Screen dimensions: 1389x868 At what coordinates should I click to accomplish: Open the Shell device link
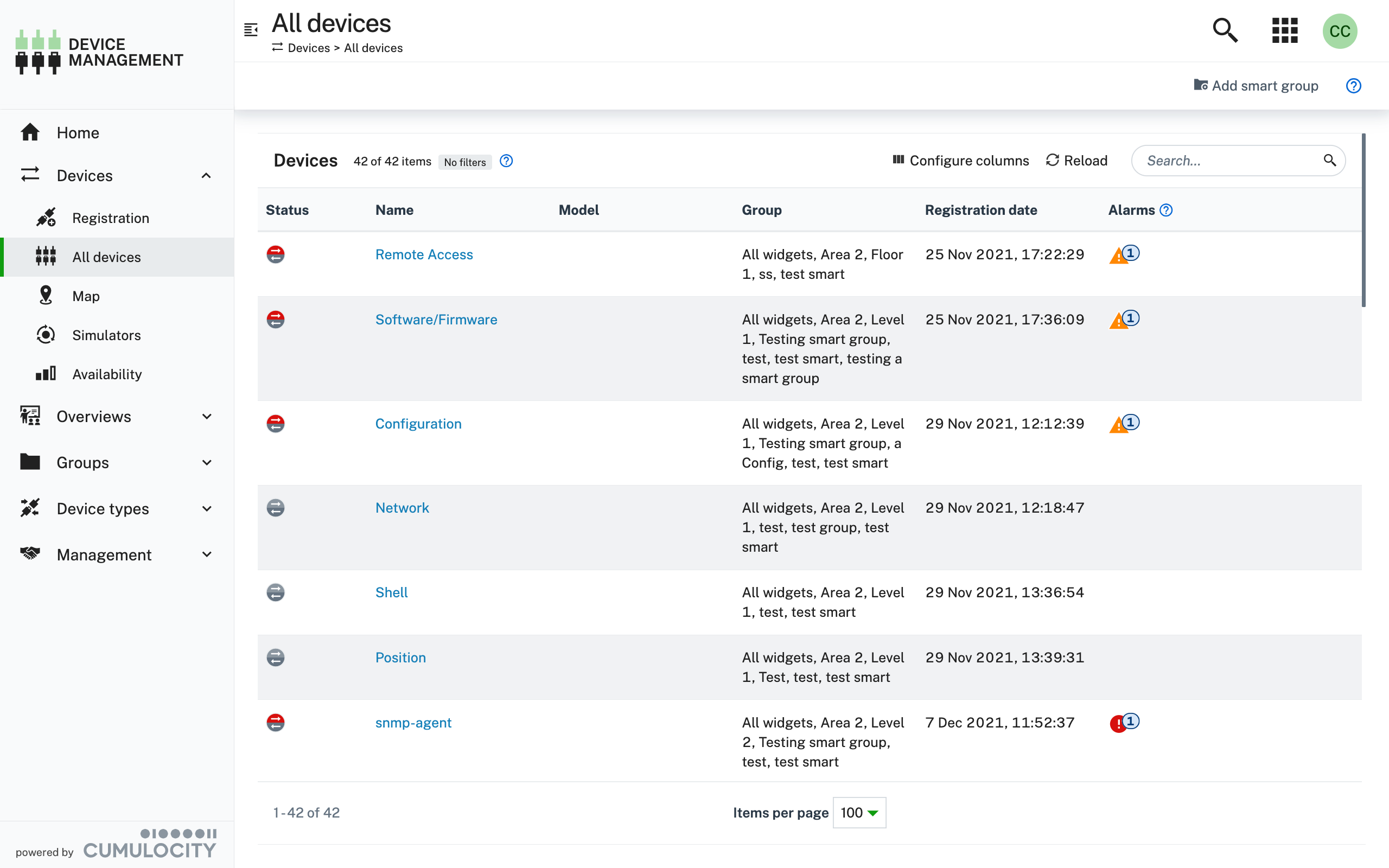tap(391, 592)
